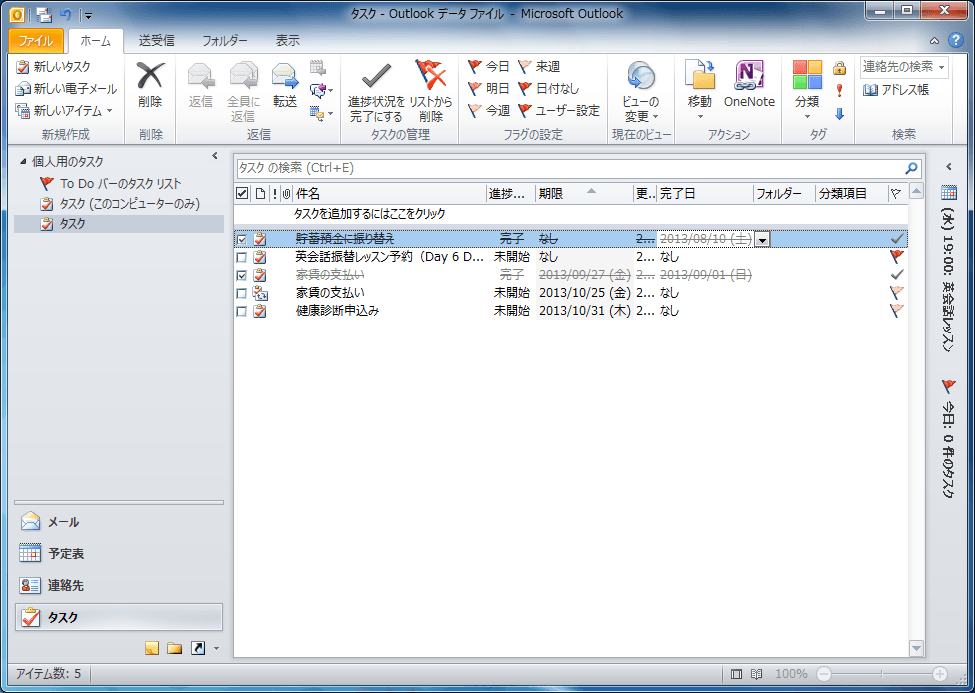975x693 pixels.
Task: Check the 家賃の支払い 2013/10/25 task checkbox
Action: (242, 293)
